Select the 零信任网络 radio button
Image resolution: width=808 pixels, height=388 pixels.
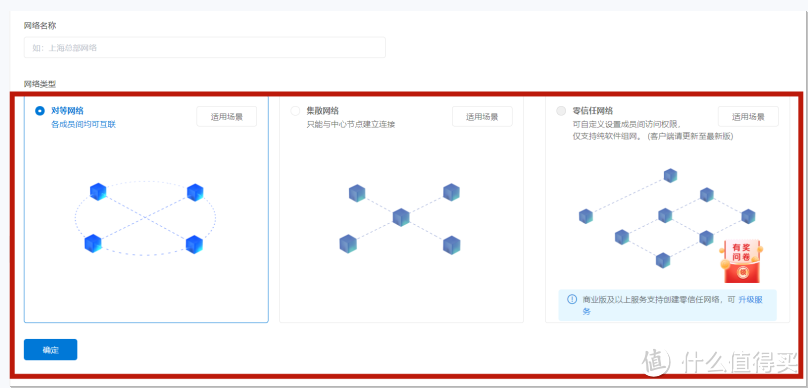[561, 111]
